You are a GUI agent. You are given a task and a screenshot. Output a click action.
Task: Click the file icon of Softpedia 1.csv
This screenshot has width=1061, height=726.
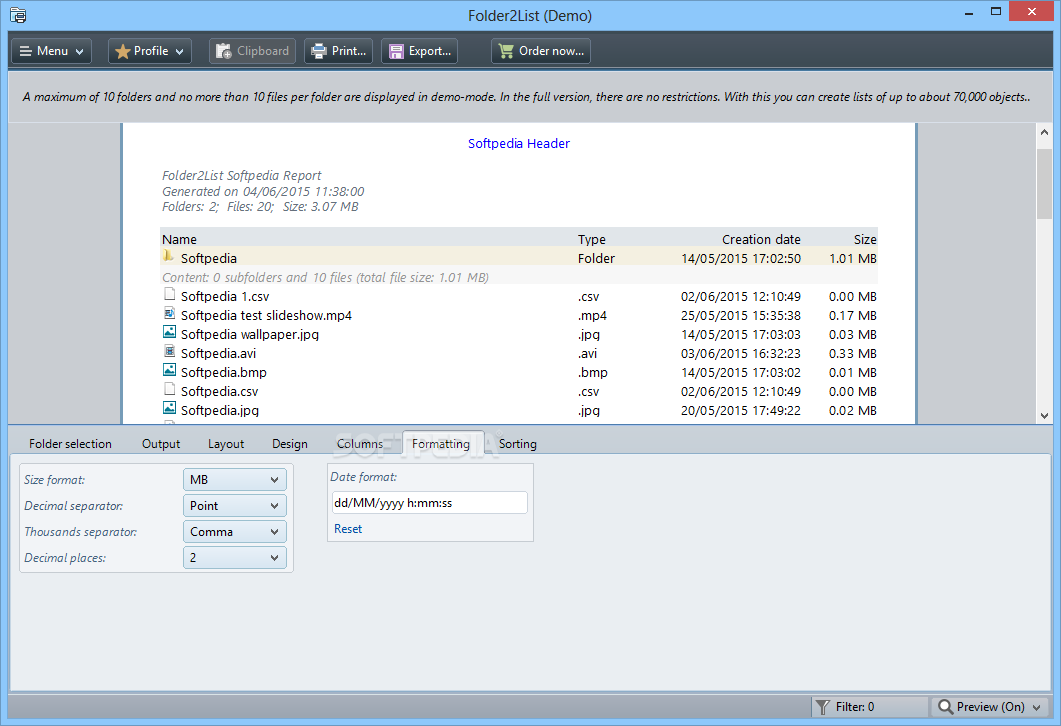point(169,294)
